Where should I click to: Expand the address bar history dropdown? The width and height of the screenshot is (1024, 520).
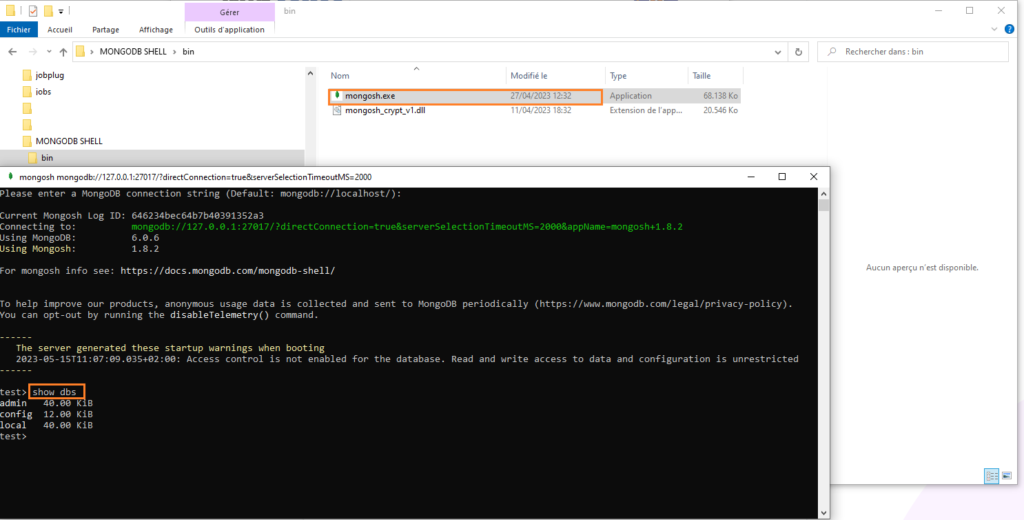click(x=778, y=52)
